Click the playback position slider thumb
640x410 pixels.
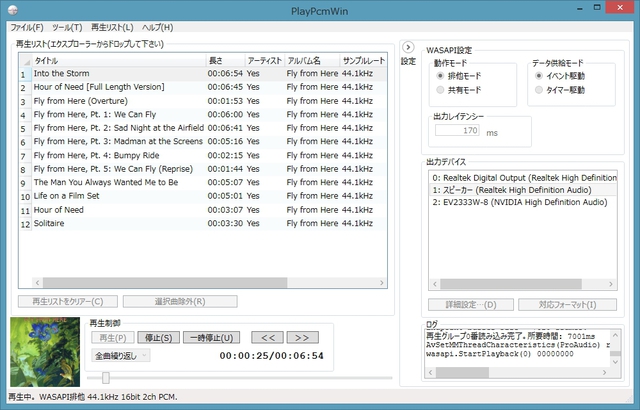[x=107, y=378]
